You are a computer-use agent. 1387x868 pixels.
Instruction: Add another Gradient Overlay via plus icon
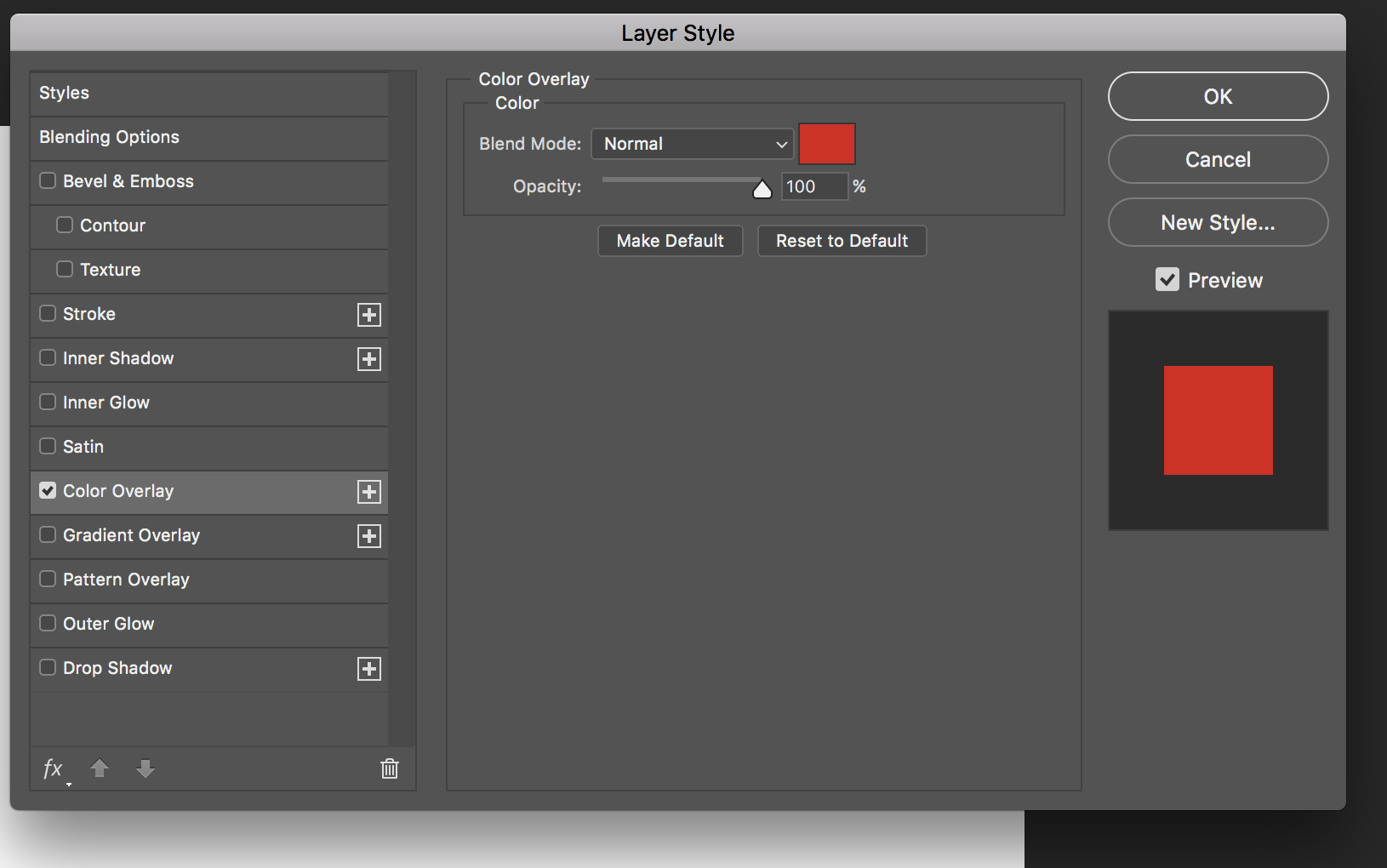pyautogui.click(x=368, y=536)
